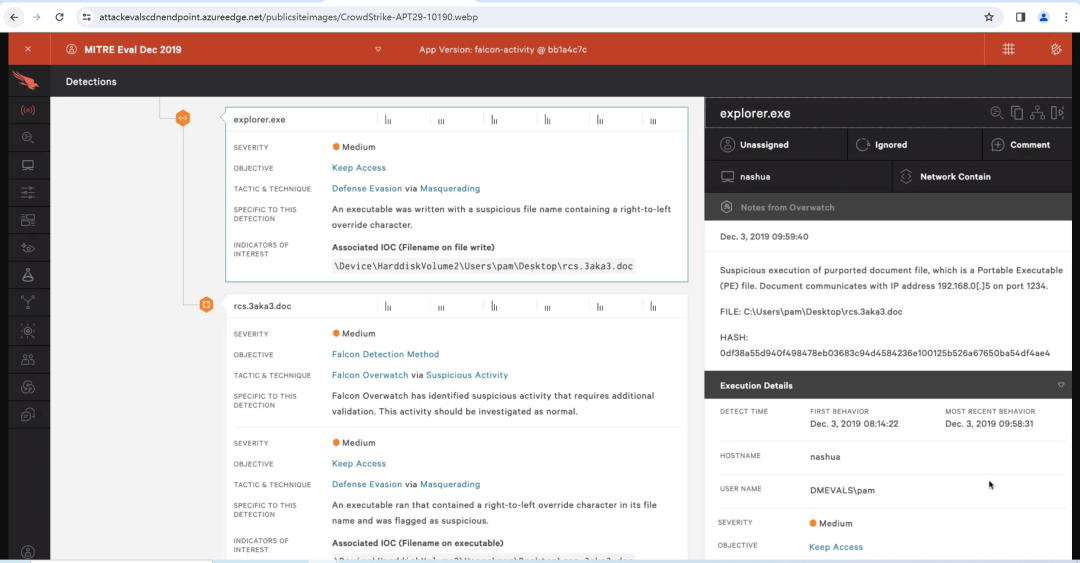Open the dashboards layout sidebar icon

click(28, 221)
